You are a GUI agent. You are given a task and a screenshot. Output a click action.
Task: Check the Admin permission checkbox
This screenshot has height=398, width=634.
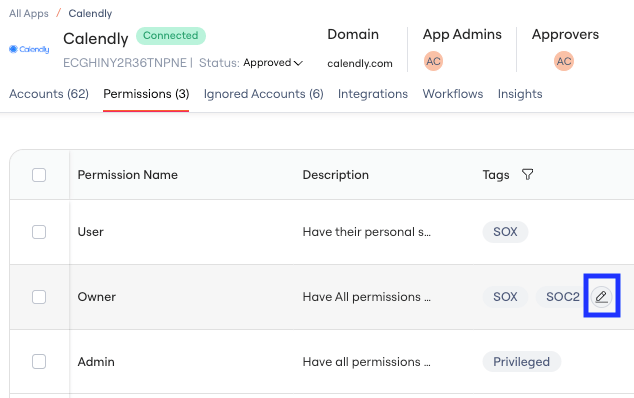click(39, 361)
